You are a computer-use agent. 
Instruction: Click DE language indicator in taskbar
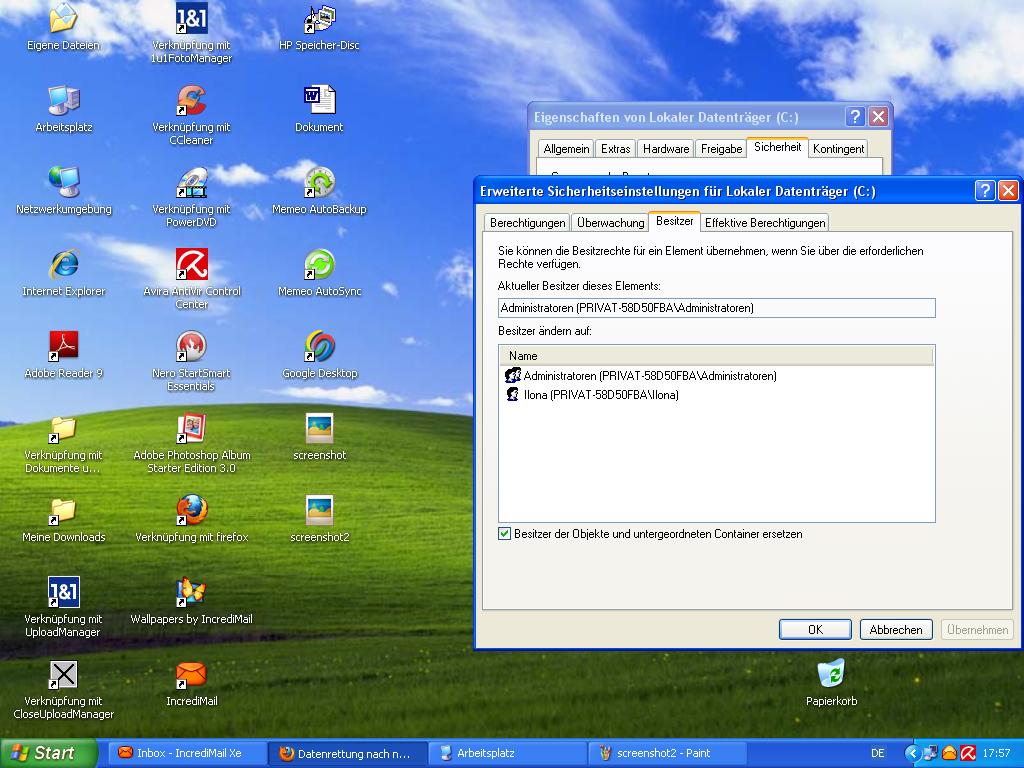[x=878, y=753]
